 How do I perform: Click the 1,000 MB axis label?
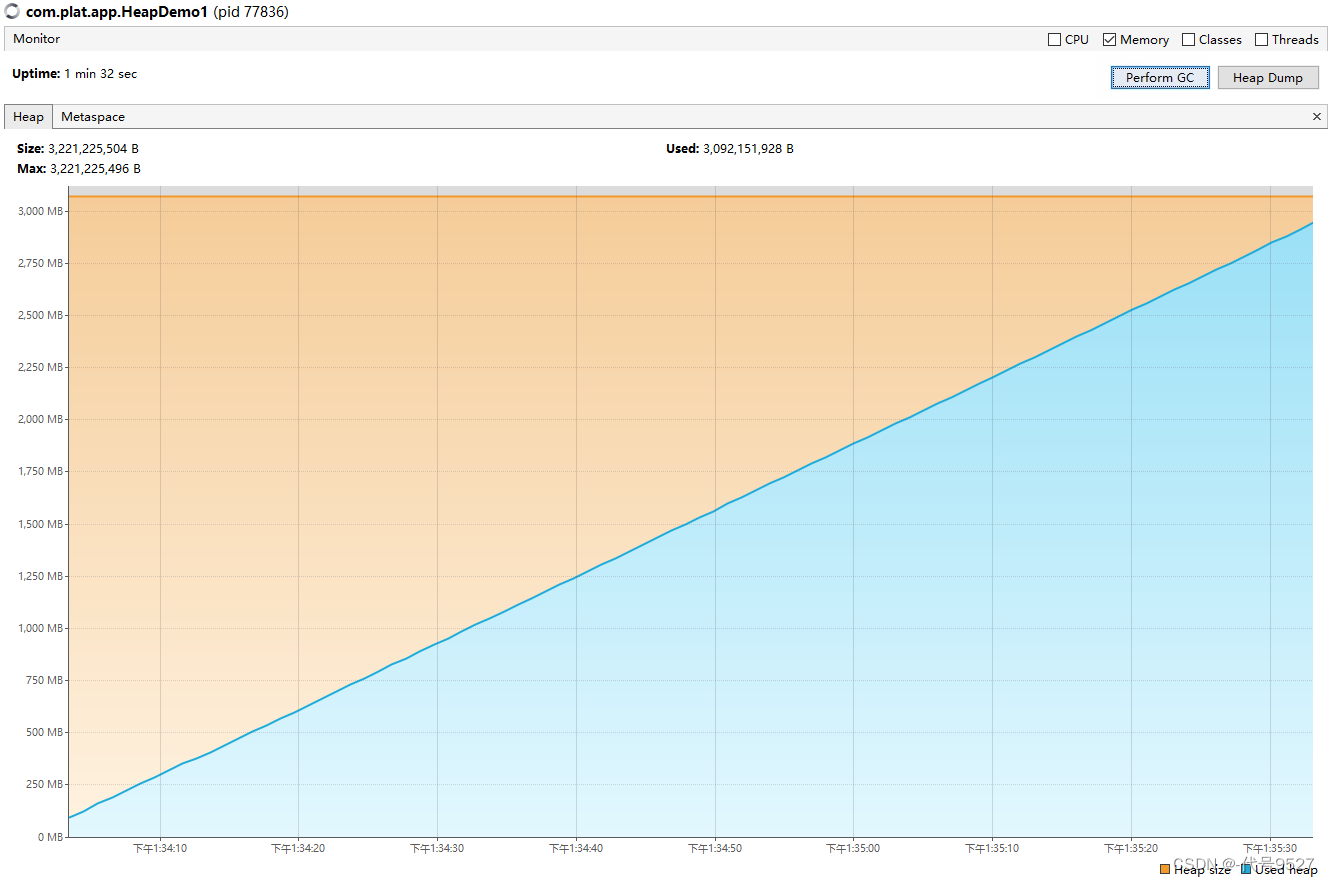pos(41,628)
